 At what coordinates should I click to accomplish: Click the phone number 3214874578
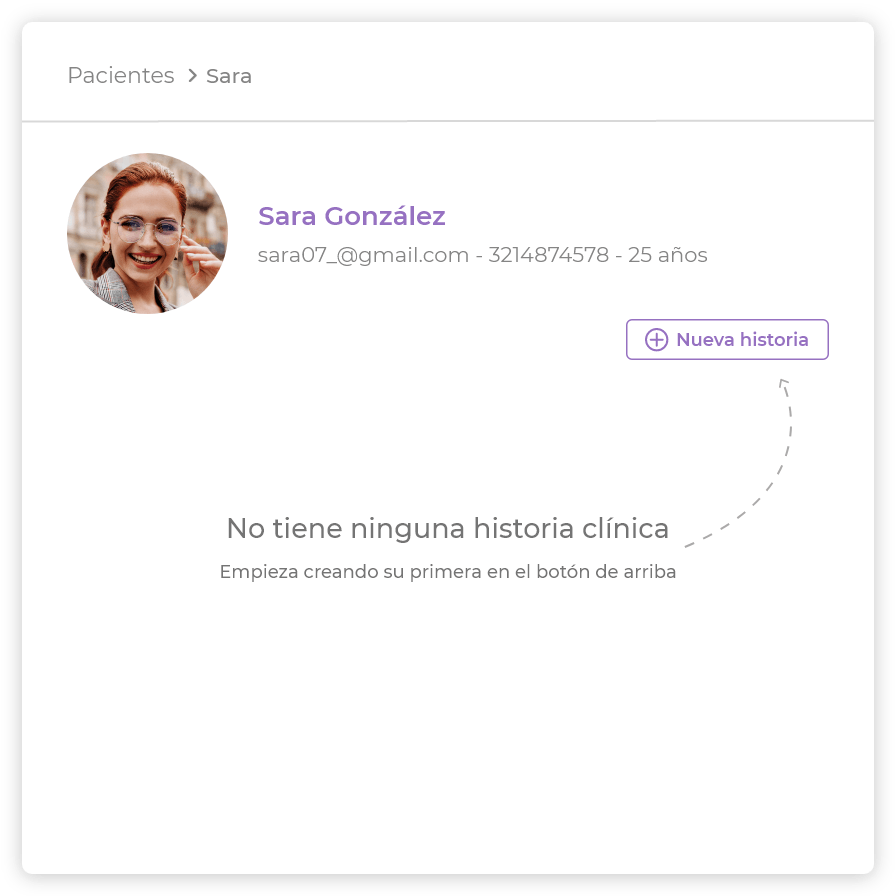pos(549,255)
